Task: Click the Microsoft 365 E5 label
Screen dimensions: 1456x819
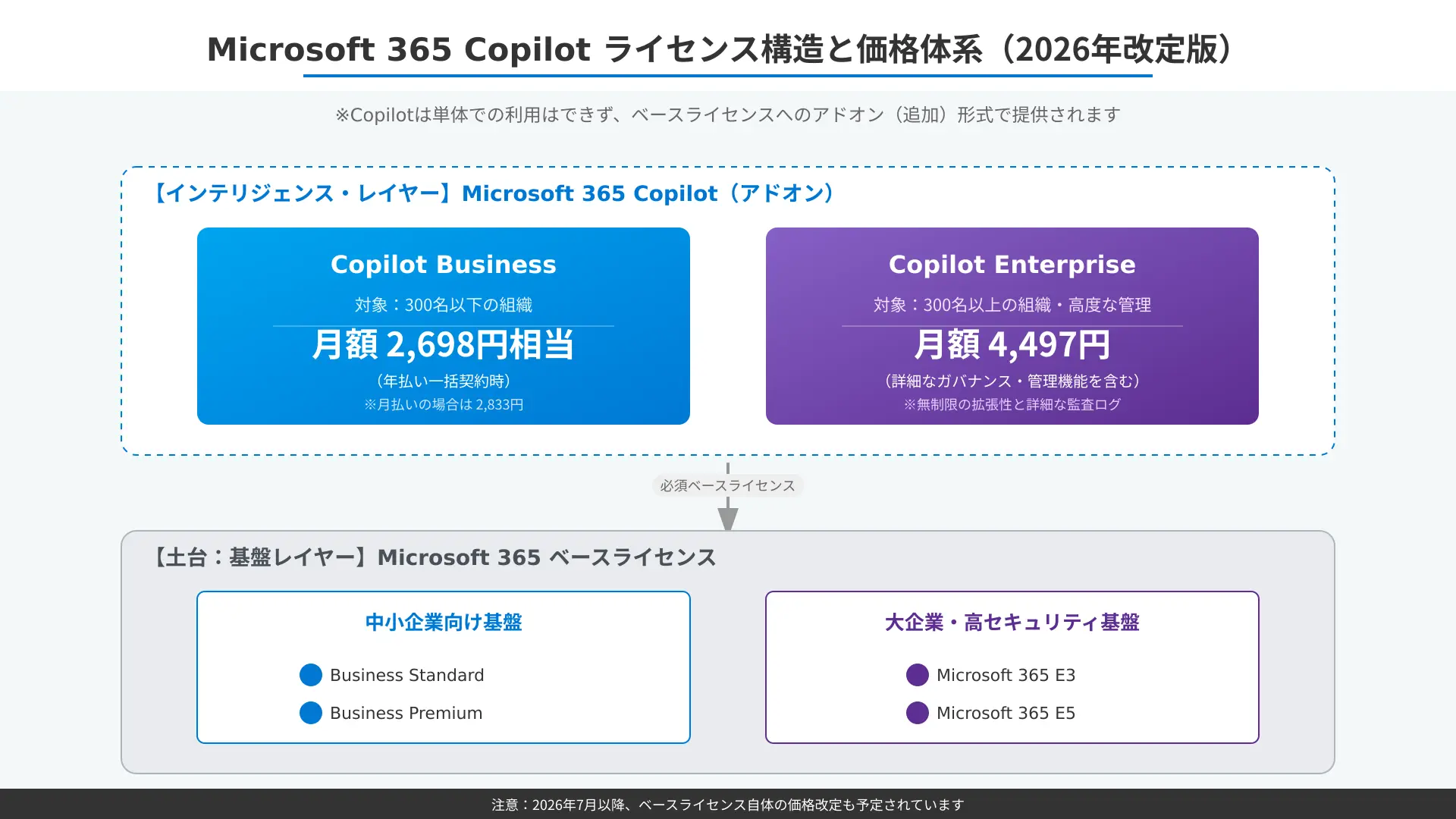Action: (1006, 713)
